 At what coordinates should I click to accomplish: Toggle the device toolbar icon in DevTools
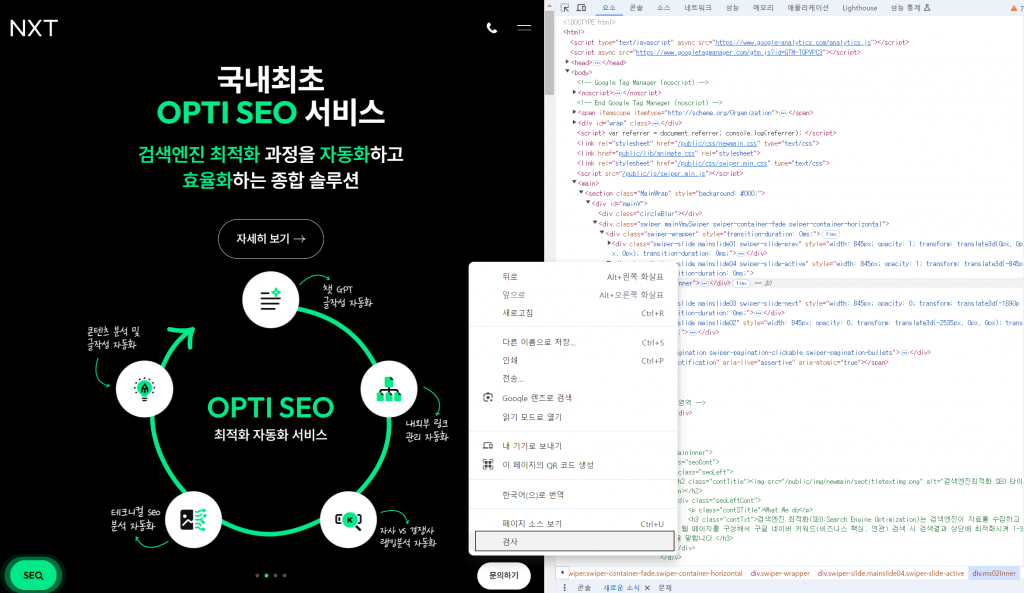pyautogui.click(x=583, y=7)
